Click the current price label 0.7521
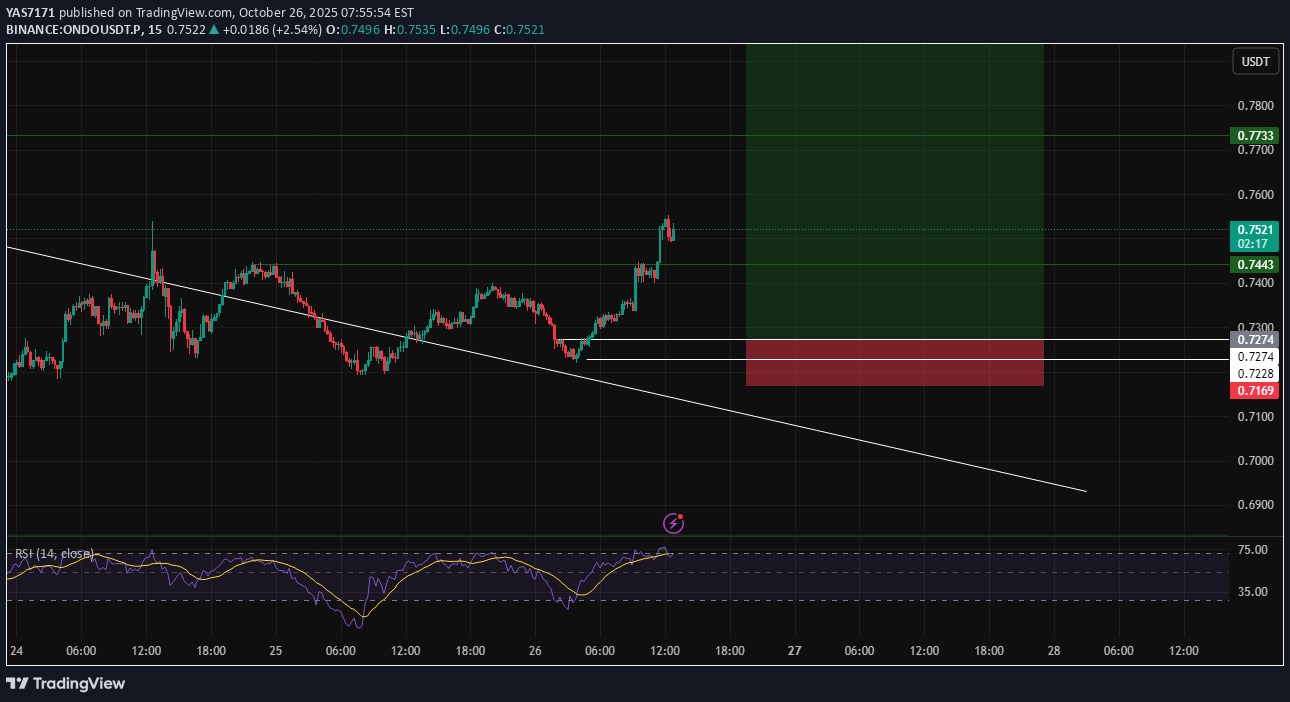 (x=1255, y=229)
